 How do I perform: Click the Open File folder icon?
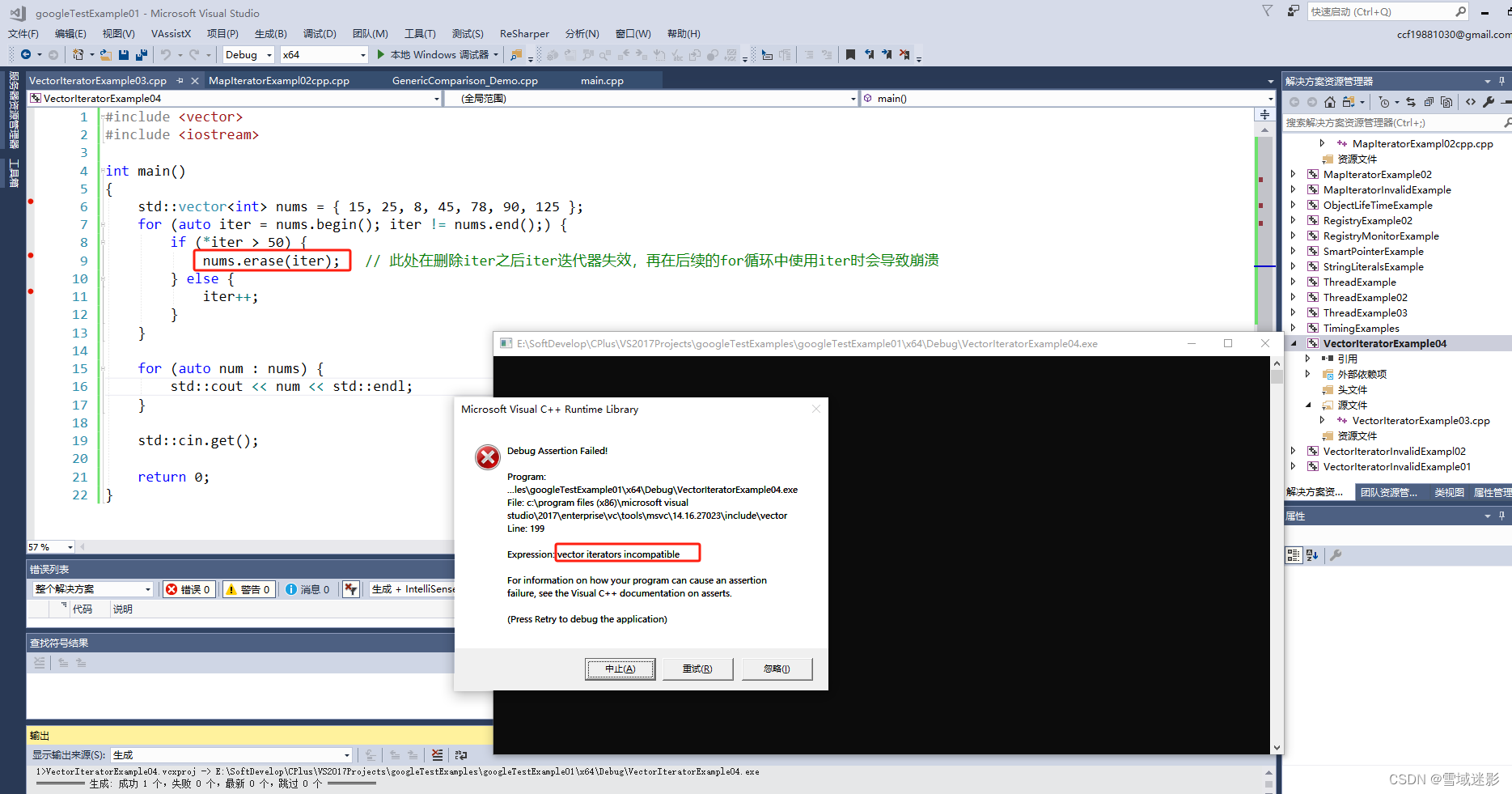106,54
